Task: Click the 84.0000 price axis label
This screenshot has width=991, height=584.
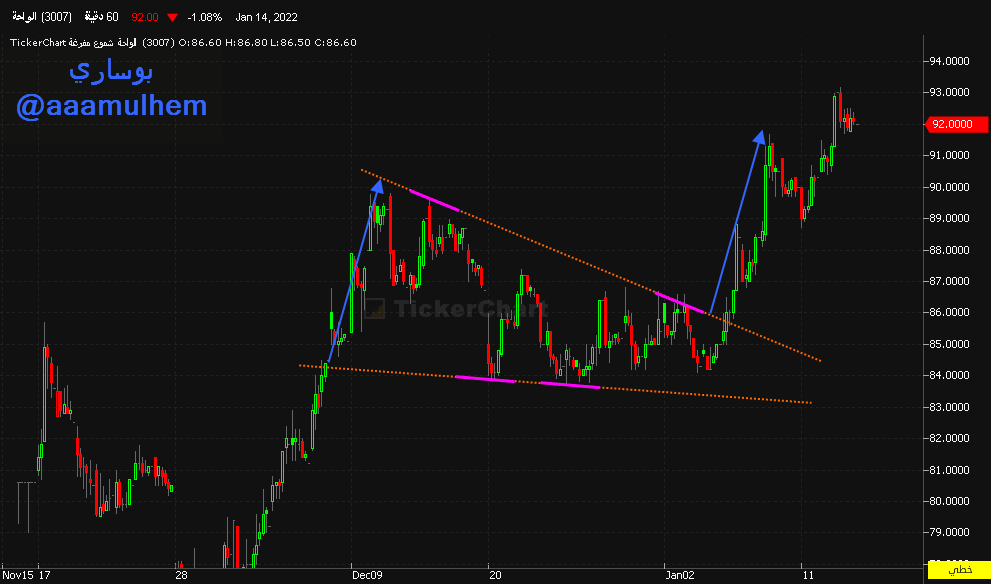Action: click(x=948, y=375)
